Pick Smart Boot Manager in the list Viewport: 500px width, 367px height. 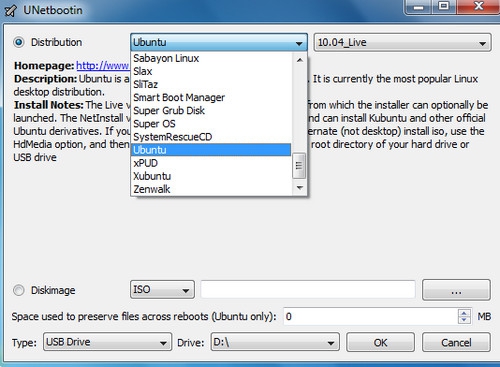(211, 97)
